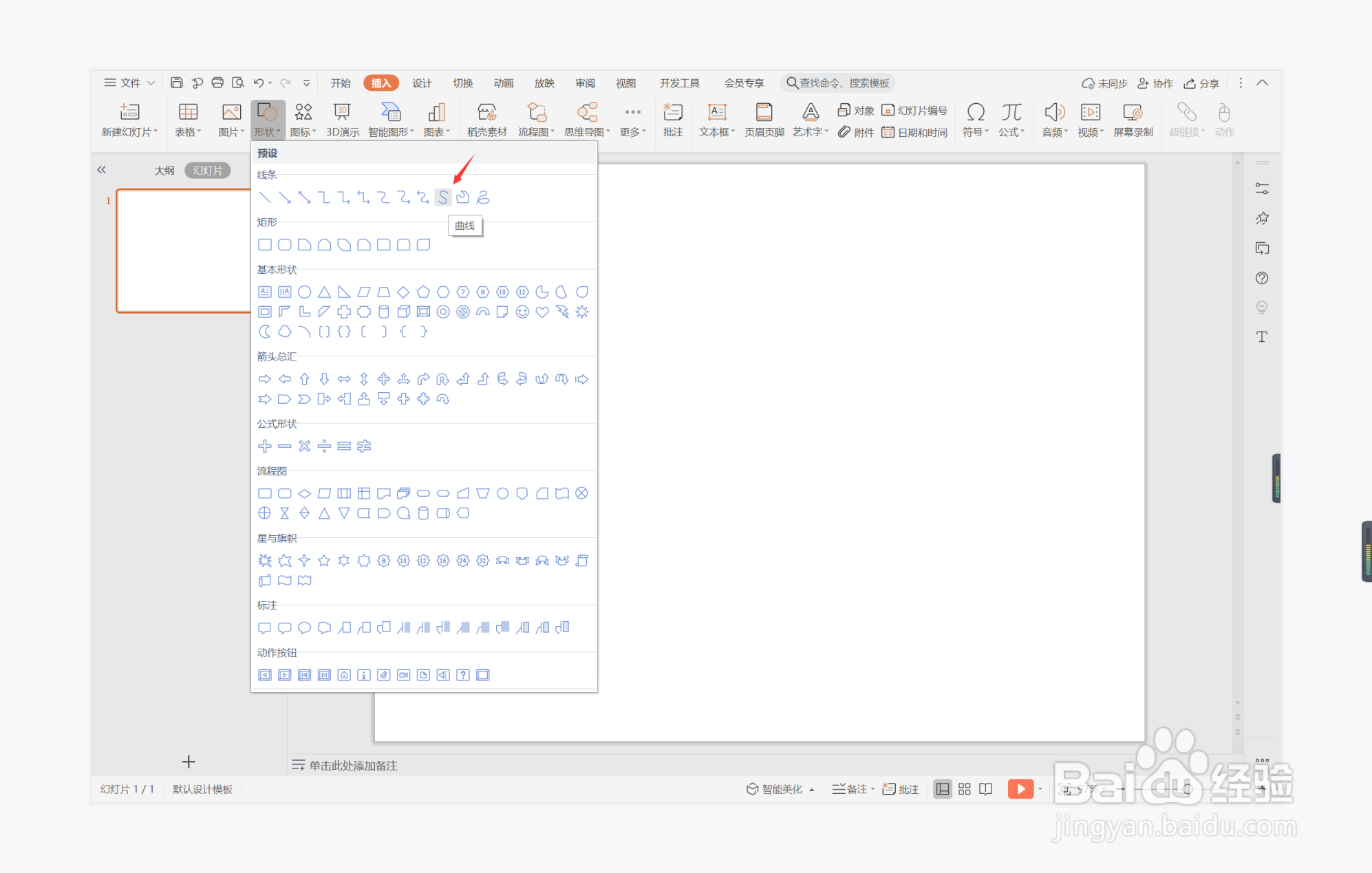Toggle normal view in status bar

click(x=943, y=789)
